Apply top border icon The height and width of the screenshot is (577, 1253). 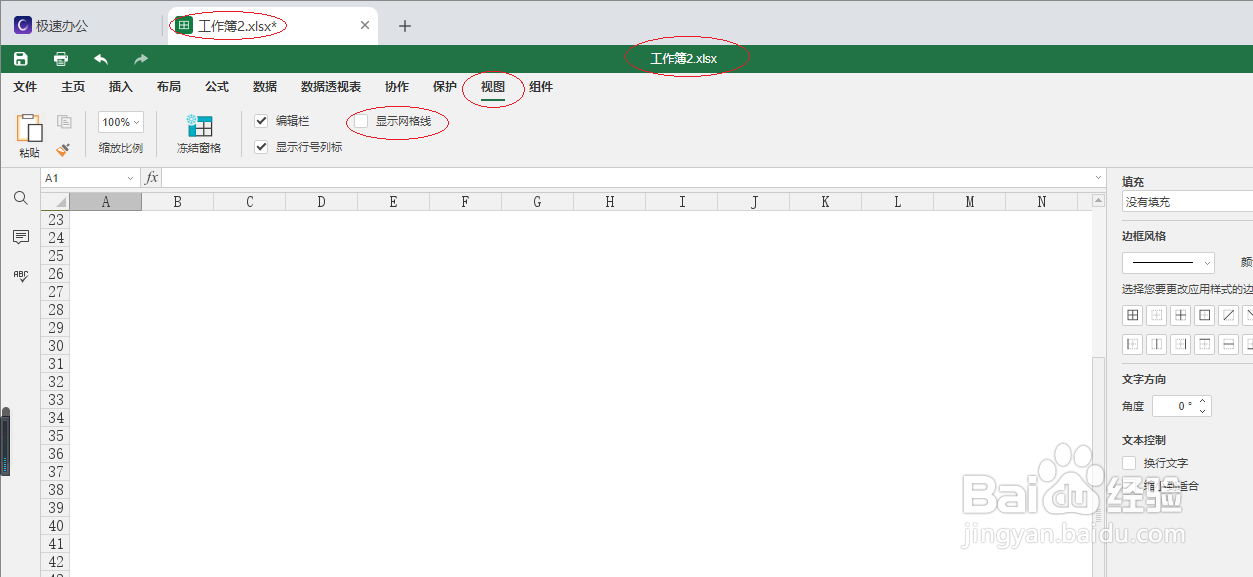tap(1205, 344)
